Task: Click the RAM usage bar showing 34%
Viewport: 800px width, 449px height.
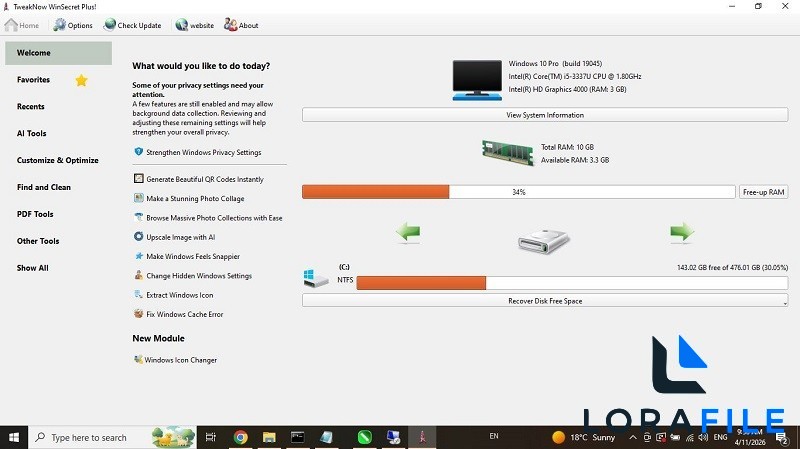Action: point(518,192)
